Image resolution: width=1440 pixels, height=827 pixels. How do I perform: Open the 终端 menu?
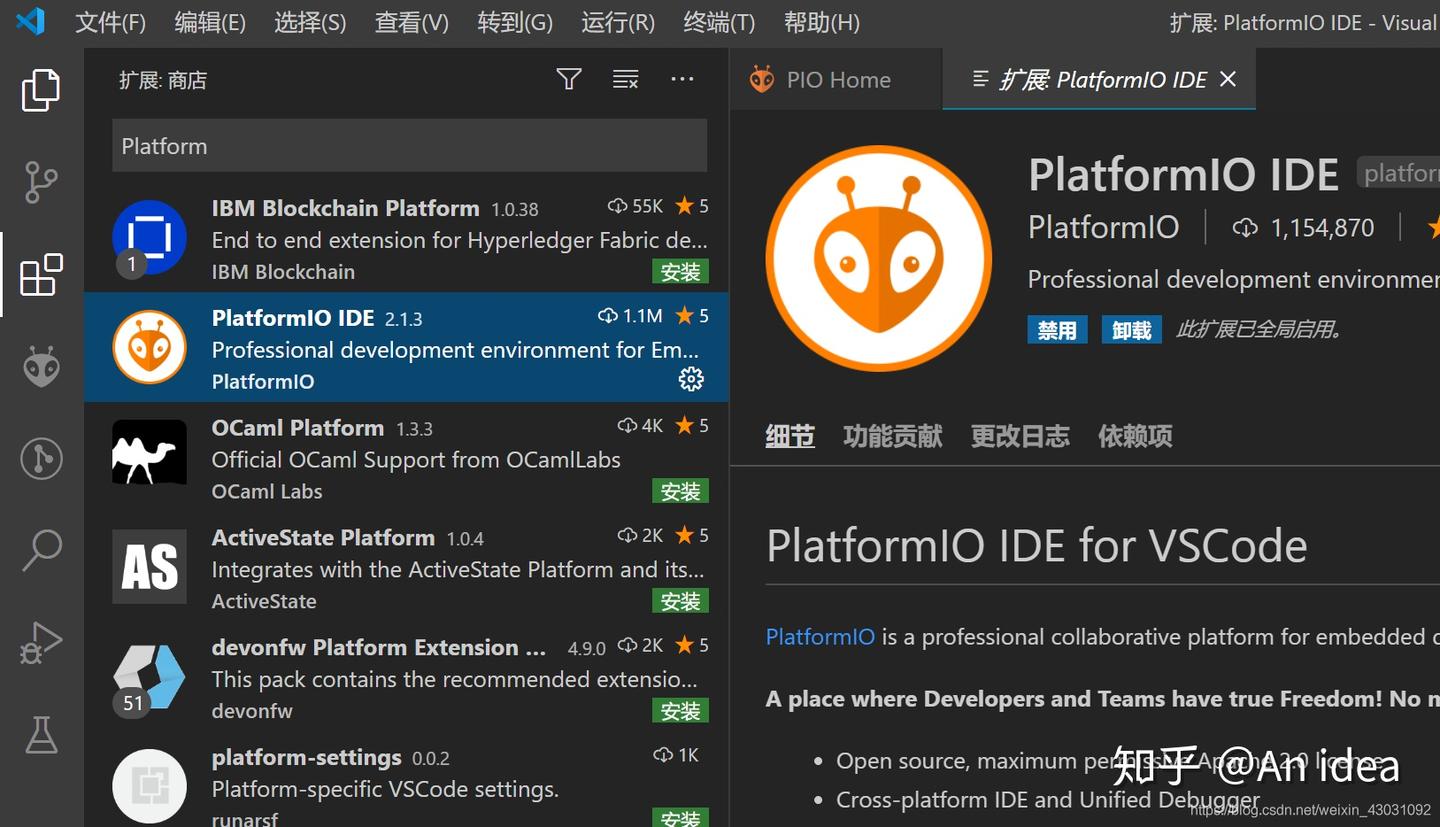718,22
